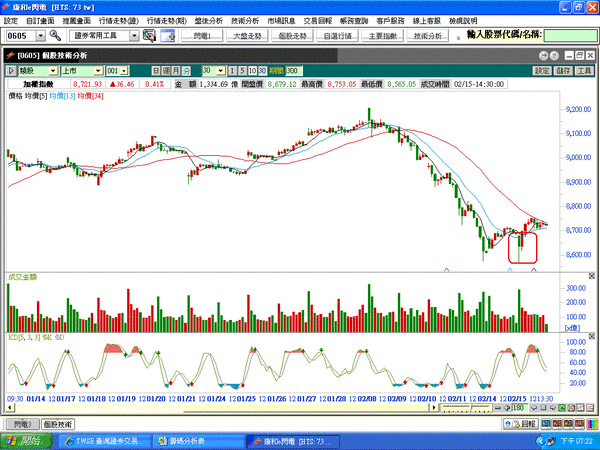Open the 001 code dropdown
This screenshot has width=600, height=450.
pos(124,71)
